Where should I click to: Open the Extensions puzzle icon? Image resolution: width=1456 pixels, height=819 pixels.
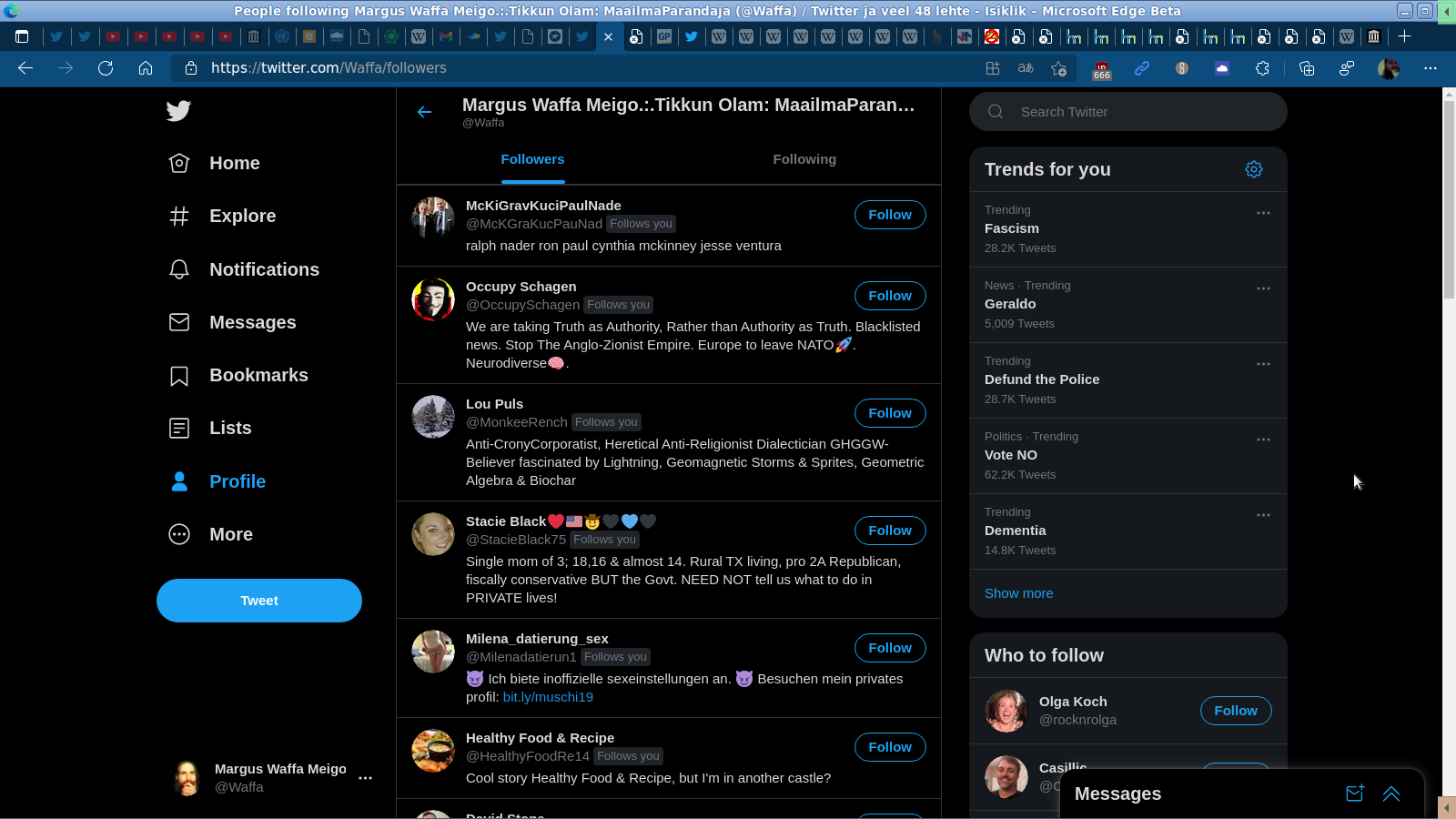(x=1262, y=68)
